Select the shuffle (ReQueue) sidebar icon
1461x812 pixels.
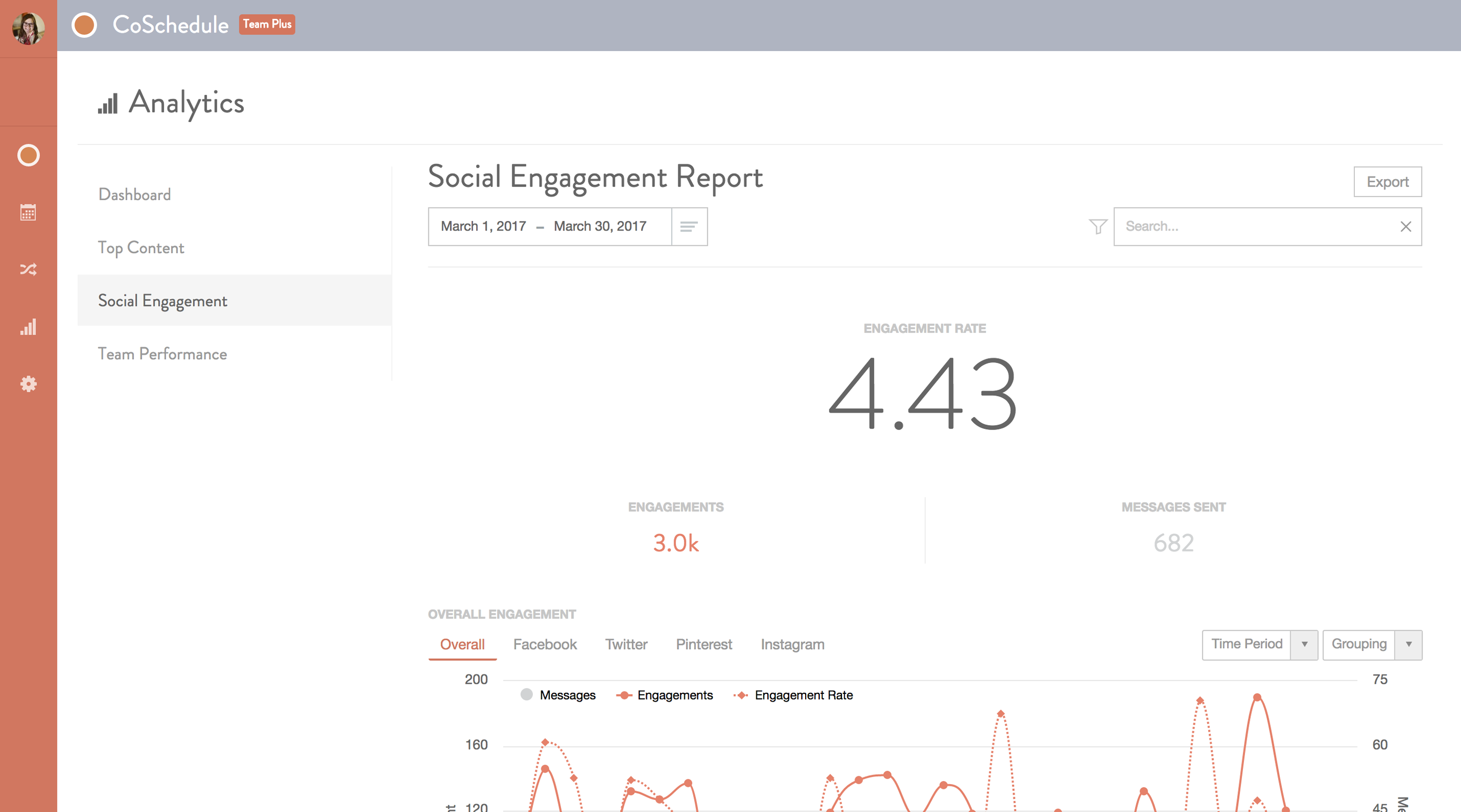tap(28, 270)
